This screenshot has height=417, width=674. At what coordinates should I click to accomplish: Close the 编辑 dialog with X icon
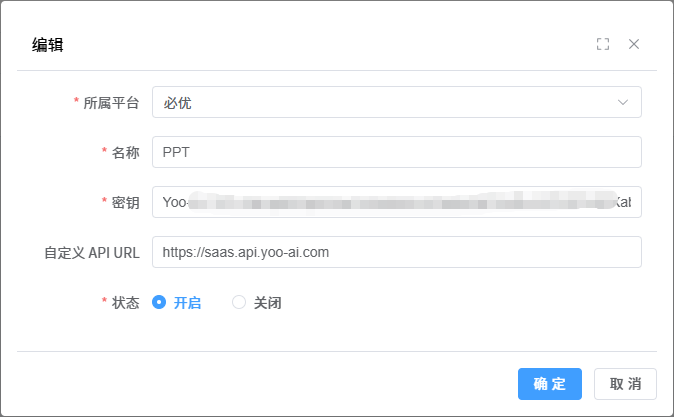coord(634,44)
